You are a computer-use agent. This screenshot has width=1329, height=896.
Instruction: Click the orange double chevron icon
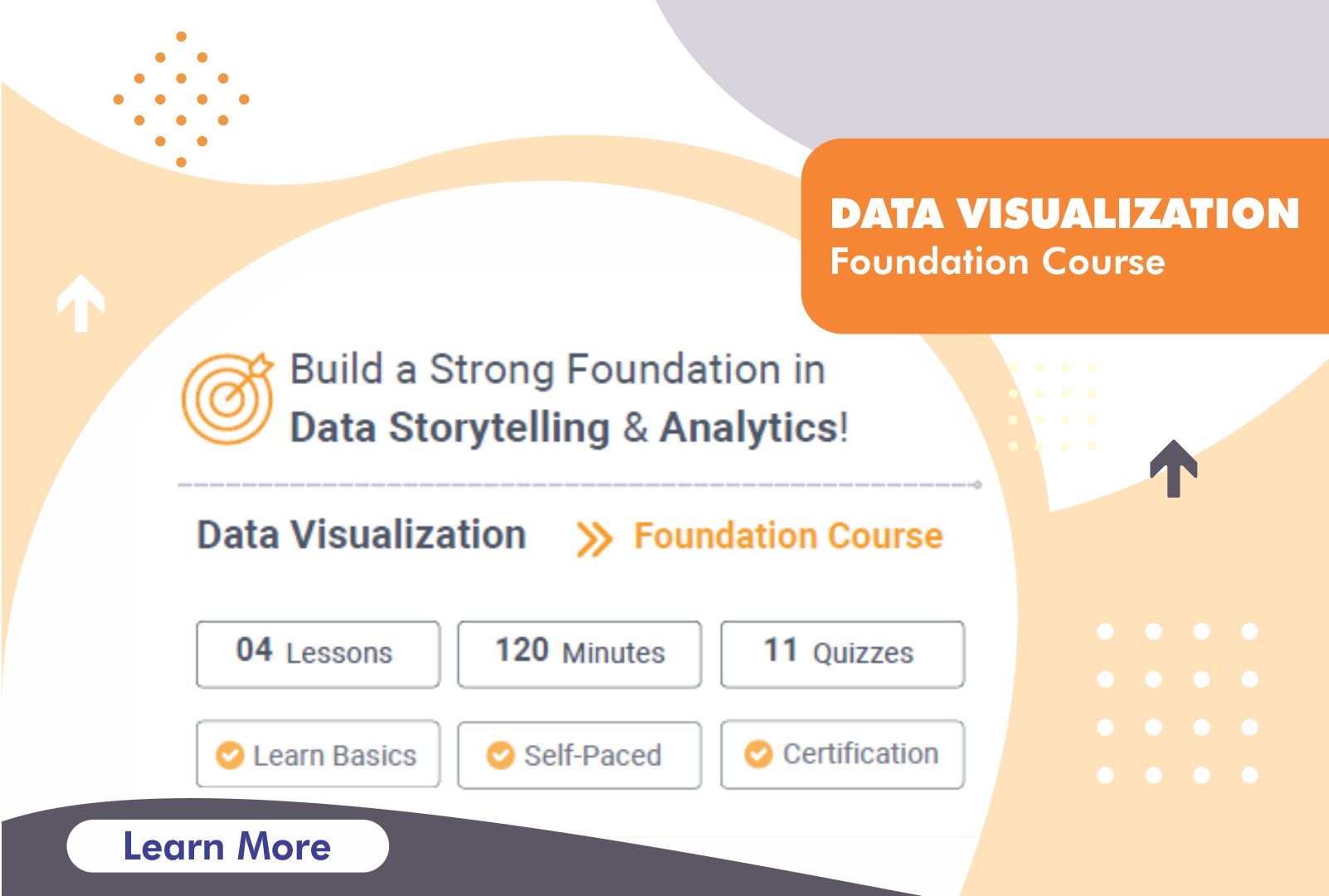point(594,539)
